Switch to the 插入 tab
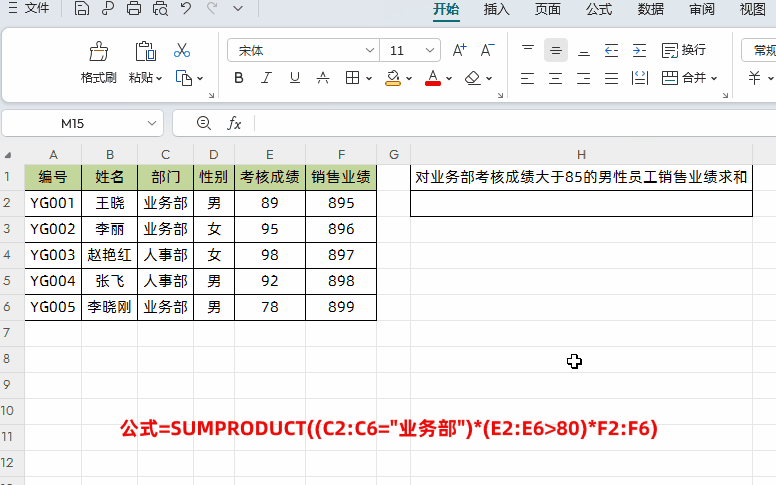This screenshot has height=485, width=776. click(x=496, y=9)
